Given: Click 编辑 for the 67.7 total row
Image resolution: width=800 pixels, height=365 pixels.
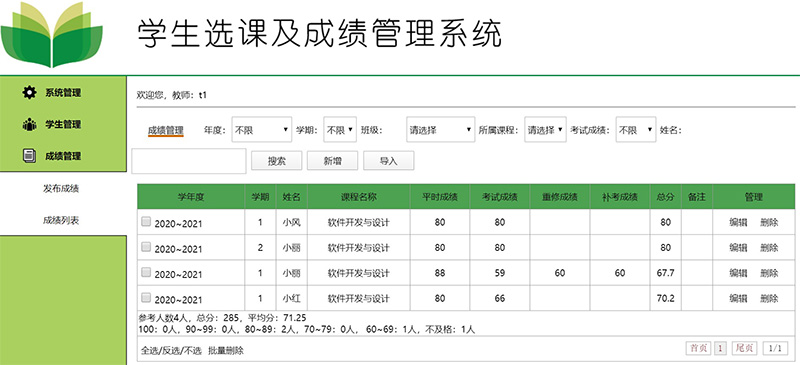Looking at the screenshot, I should pyautogui.click(x=738, y=273).
